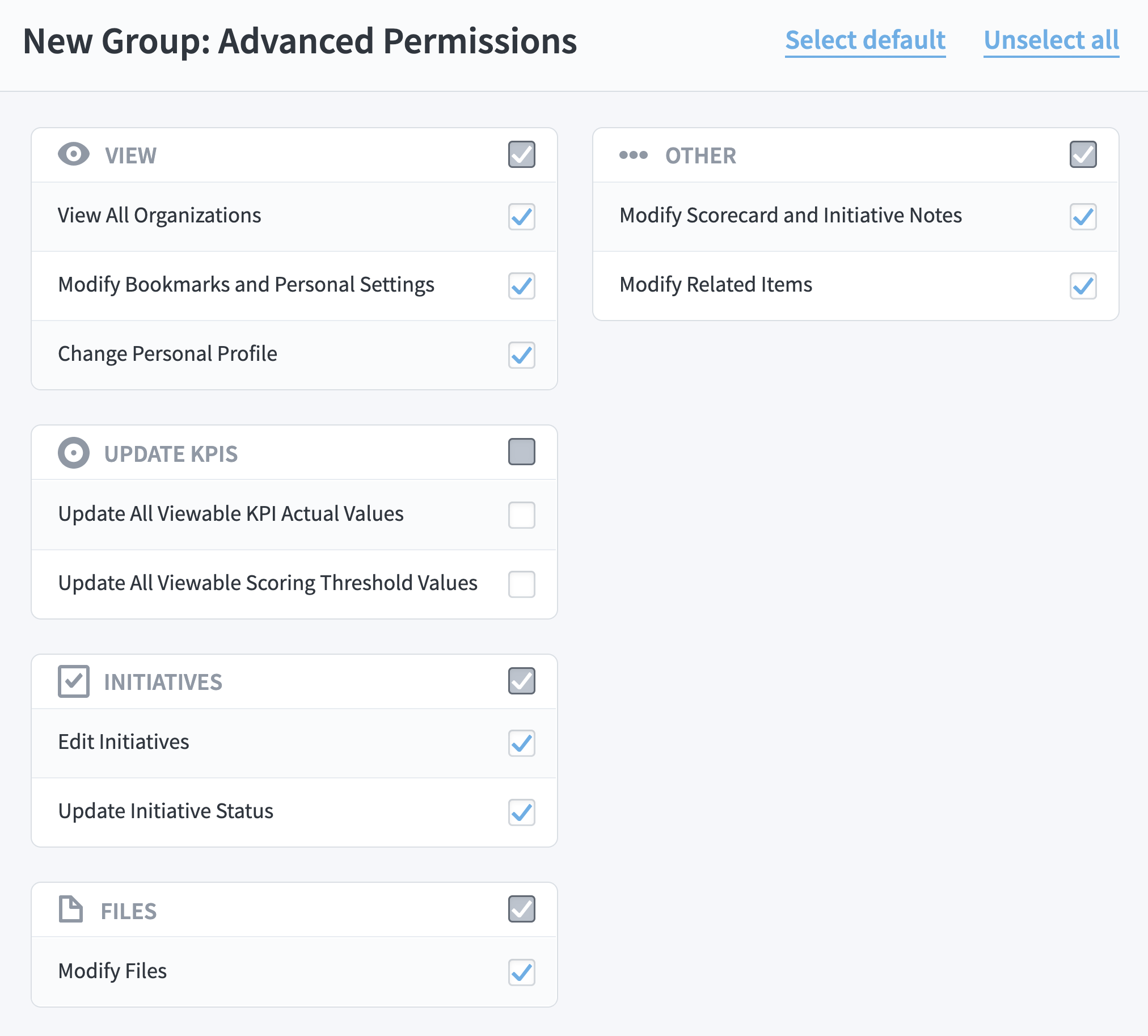
Task: Toggle the FILES group header checkbox
Action: point(521,909)
